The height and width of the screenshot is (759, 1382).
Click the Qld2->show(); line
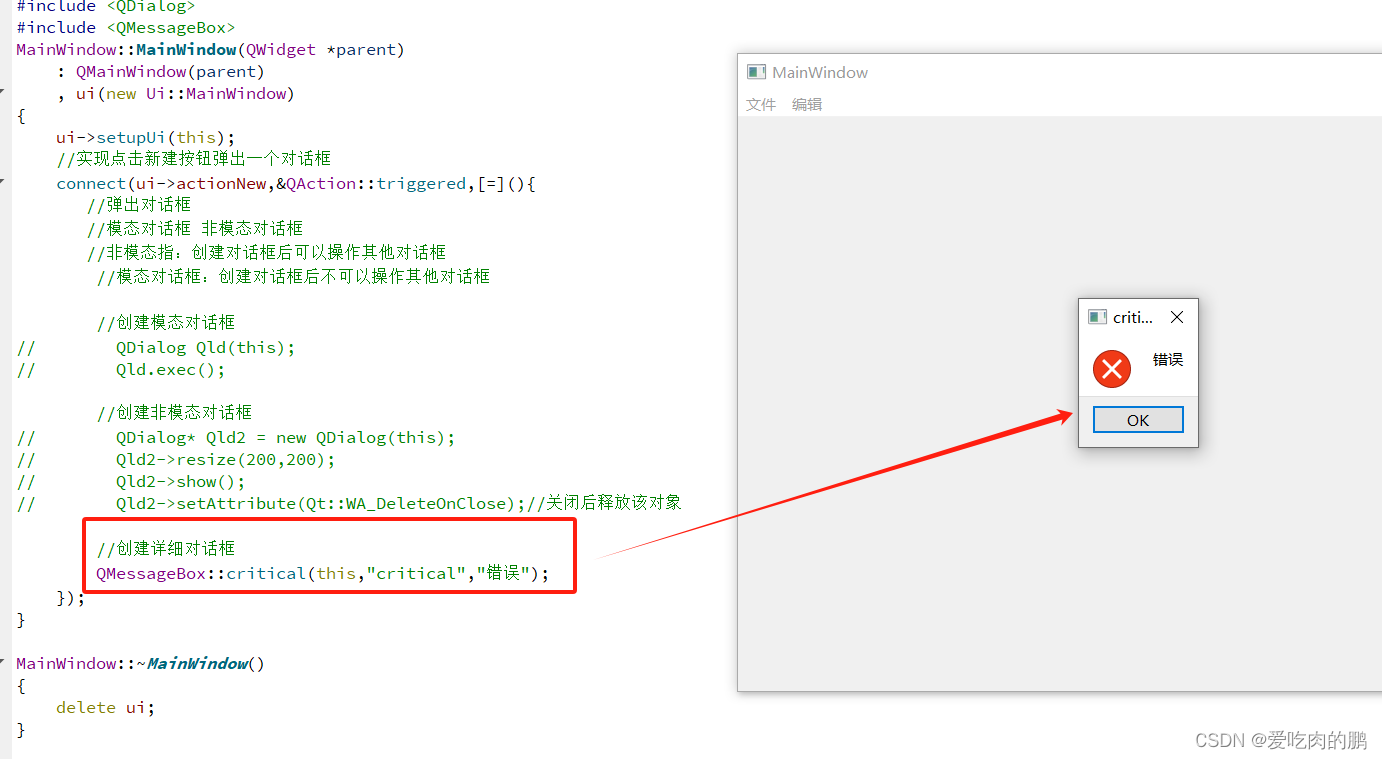click(x=131, y=481)
